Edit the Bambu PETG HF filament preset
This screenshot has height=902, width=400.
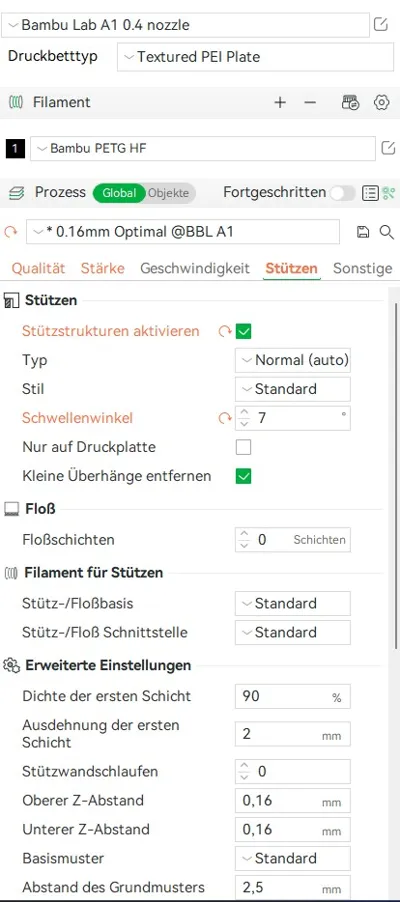coord(388,148)
